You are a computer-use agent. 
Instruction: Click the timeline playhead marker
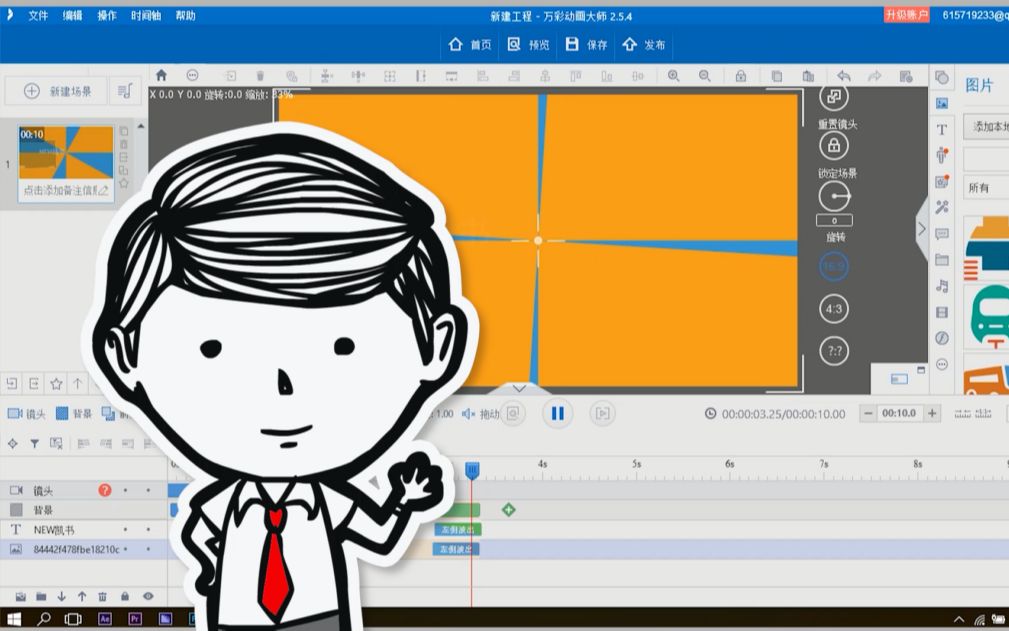(x=472, y=471)
